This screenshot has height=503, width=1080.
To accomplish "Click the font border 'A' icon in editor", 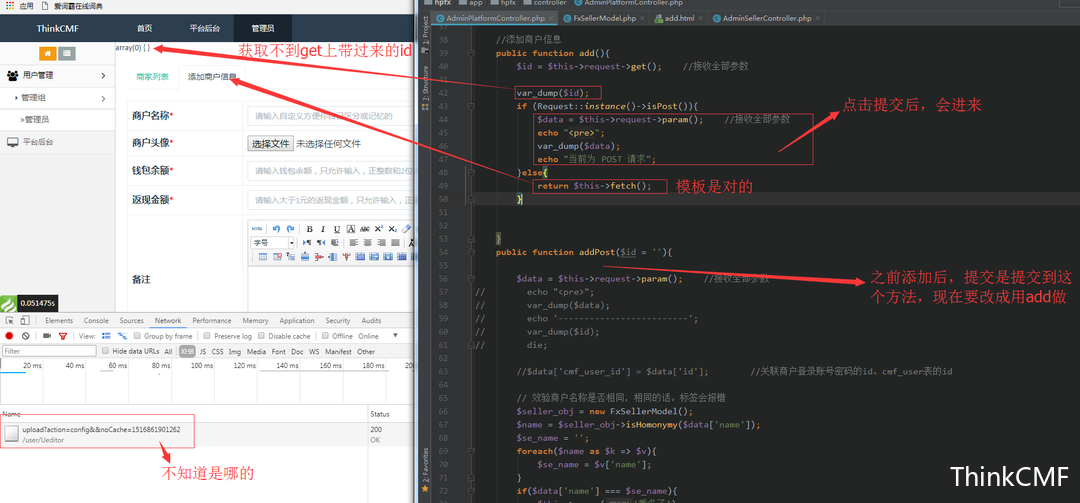I will (x=351, y=229).
